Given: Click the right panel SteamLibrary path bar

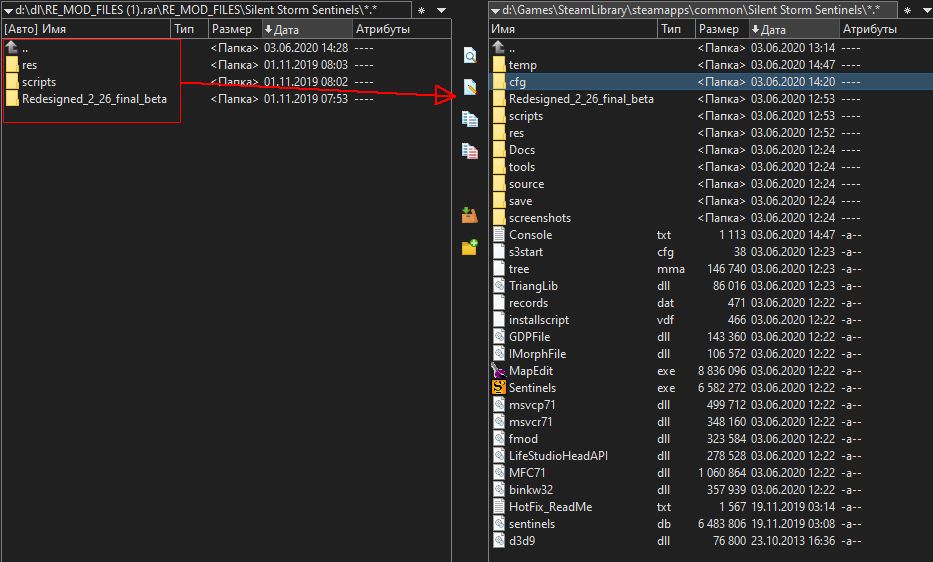Looking at the screenshot, I should coord(691,10).
